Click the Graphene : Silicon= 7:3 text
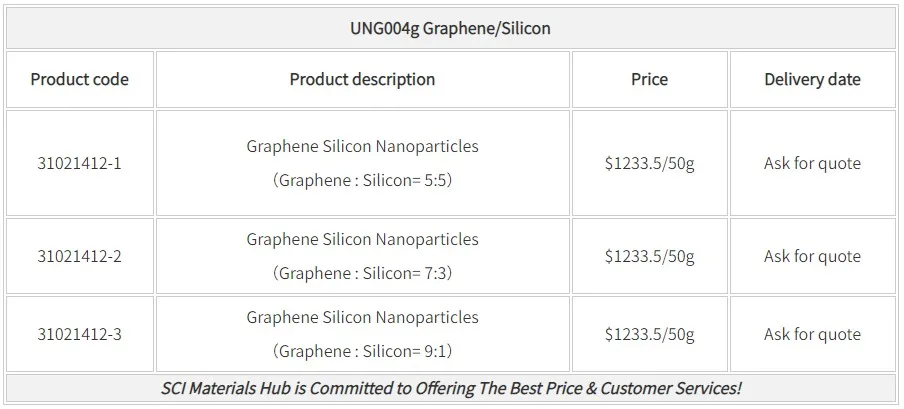904x409 pixels. 362,273
